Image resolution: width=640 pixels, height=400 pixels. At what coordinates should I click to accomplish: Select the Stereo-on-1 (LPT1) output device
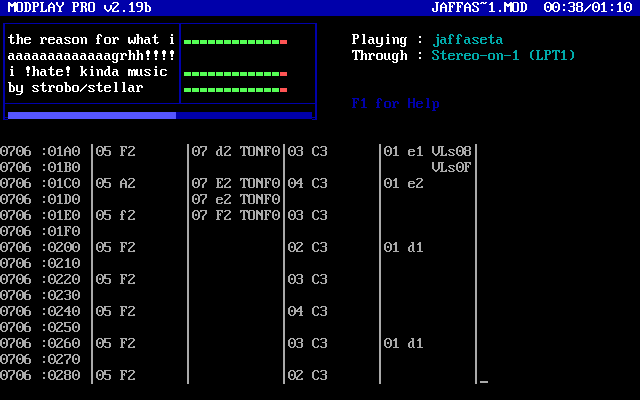click(503, 56)
